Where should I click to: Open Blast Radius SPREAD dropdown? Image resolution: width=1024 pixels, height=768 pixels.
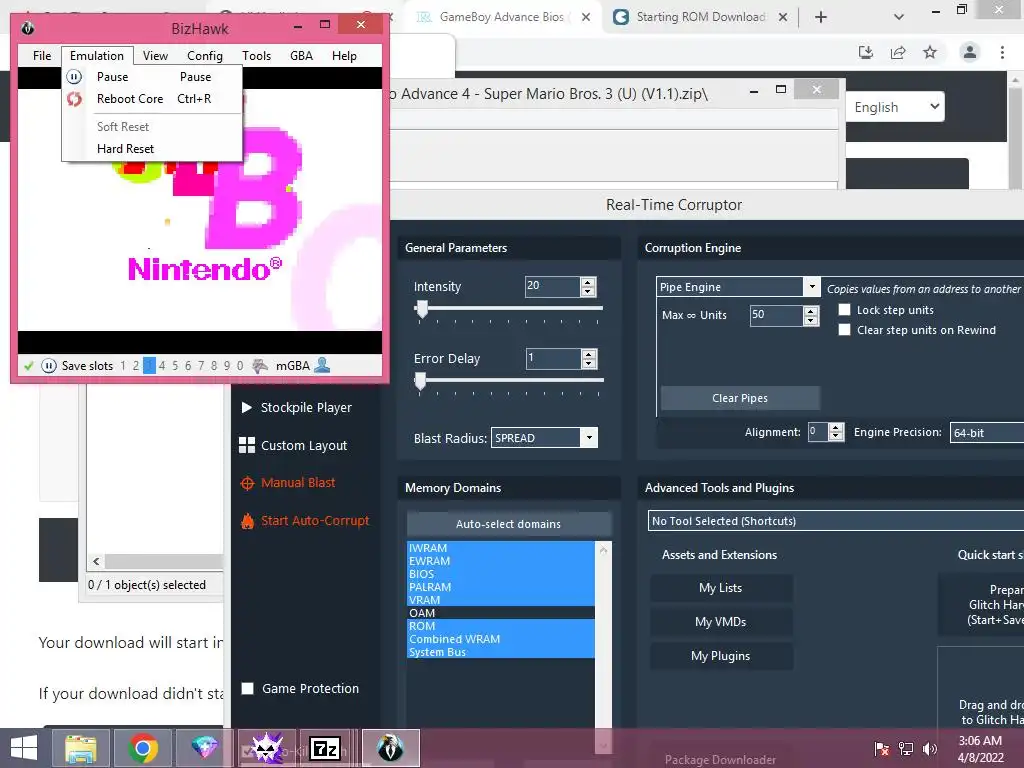click(589, 438)
